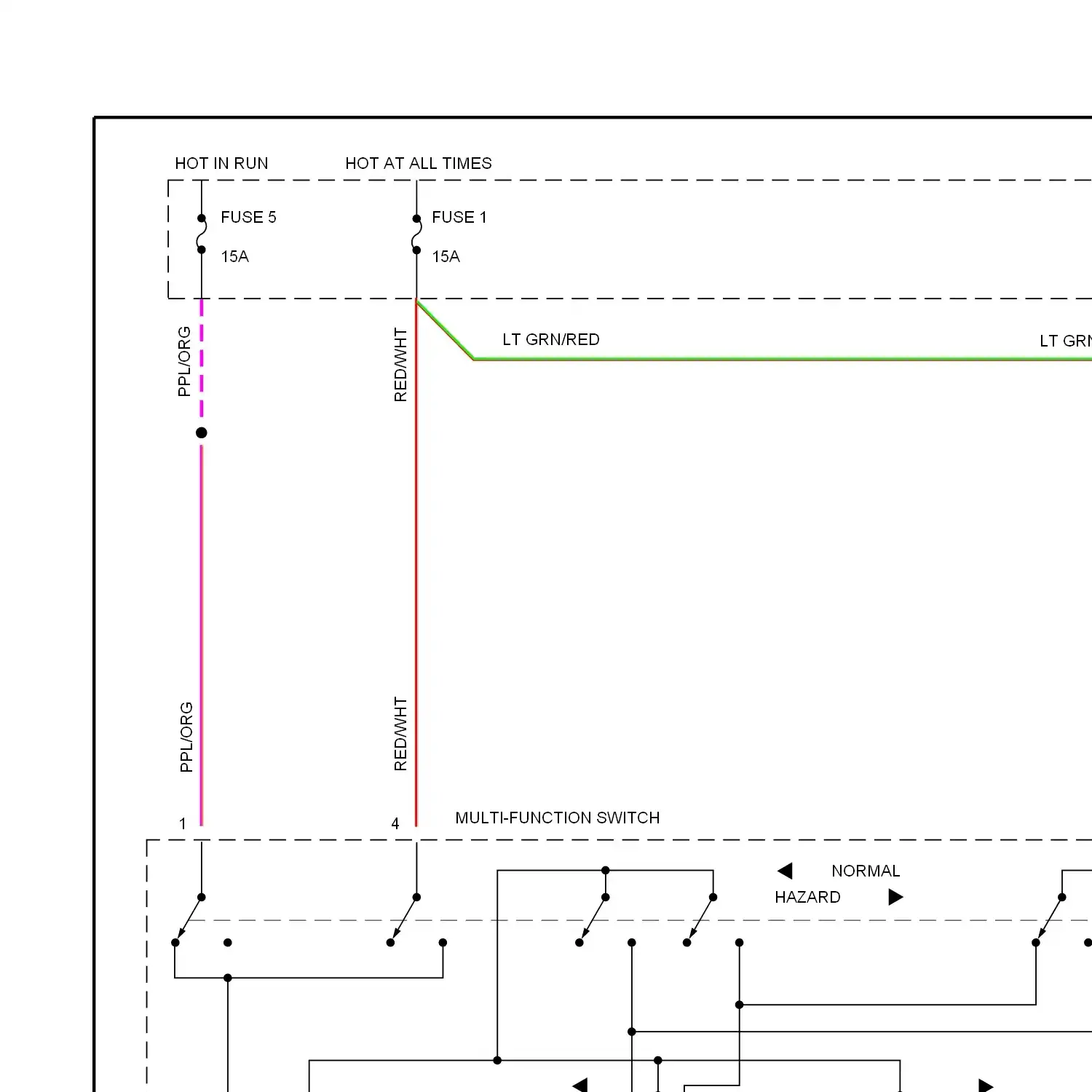Image resolution: width=1092 pixels, height=1092 pixels.
Task: Click the PPL/ORG label near pin 1
Action: click(x=186, y=737)
